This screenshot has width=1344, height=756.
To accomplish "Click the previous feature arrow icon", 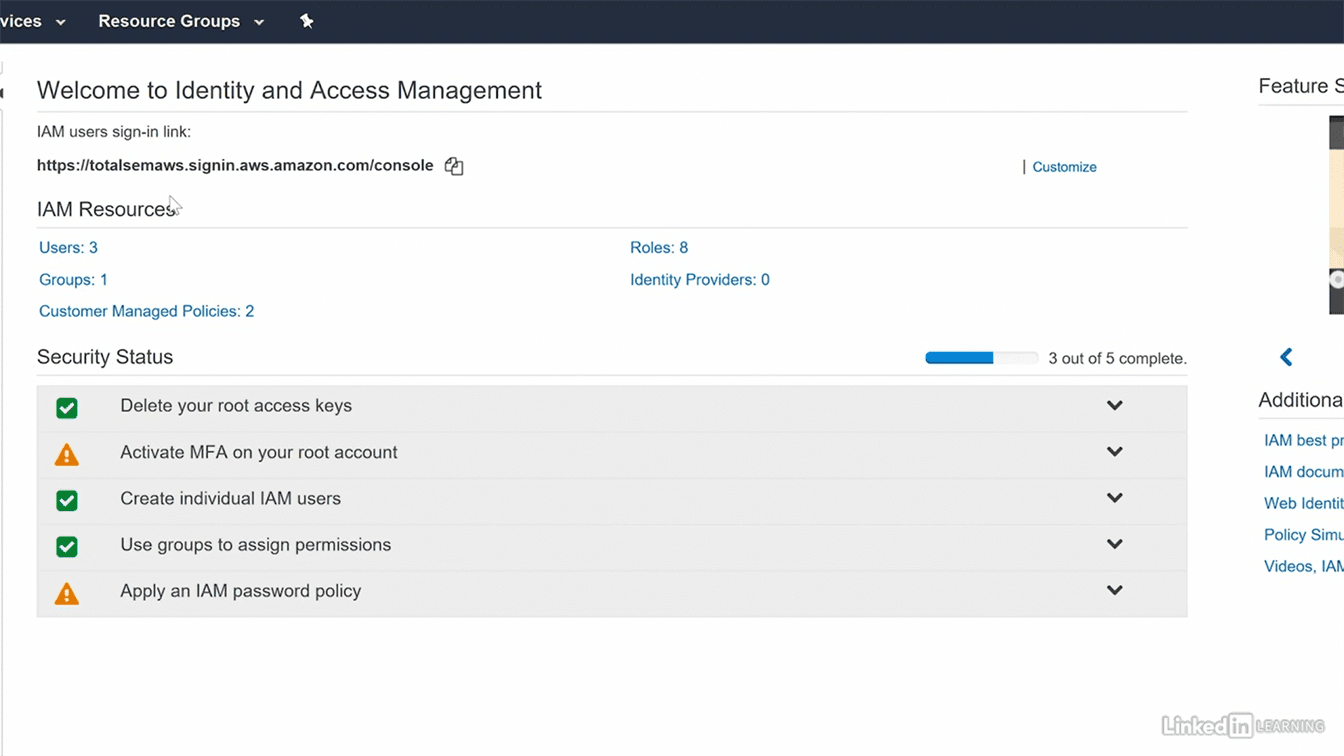I will (x=1286, y=357).
